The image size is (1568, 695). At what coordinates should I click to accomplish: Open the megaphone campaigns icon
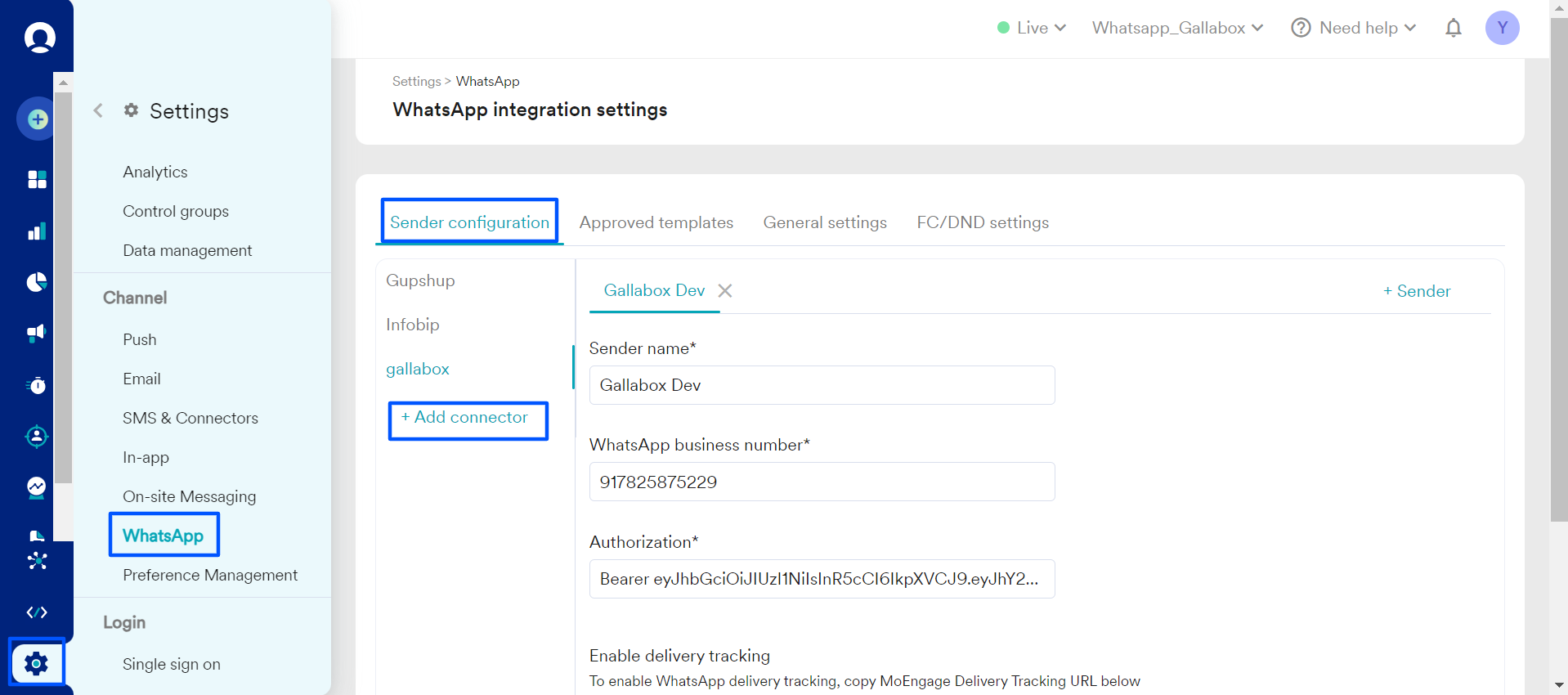click(x=37, y=333)
